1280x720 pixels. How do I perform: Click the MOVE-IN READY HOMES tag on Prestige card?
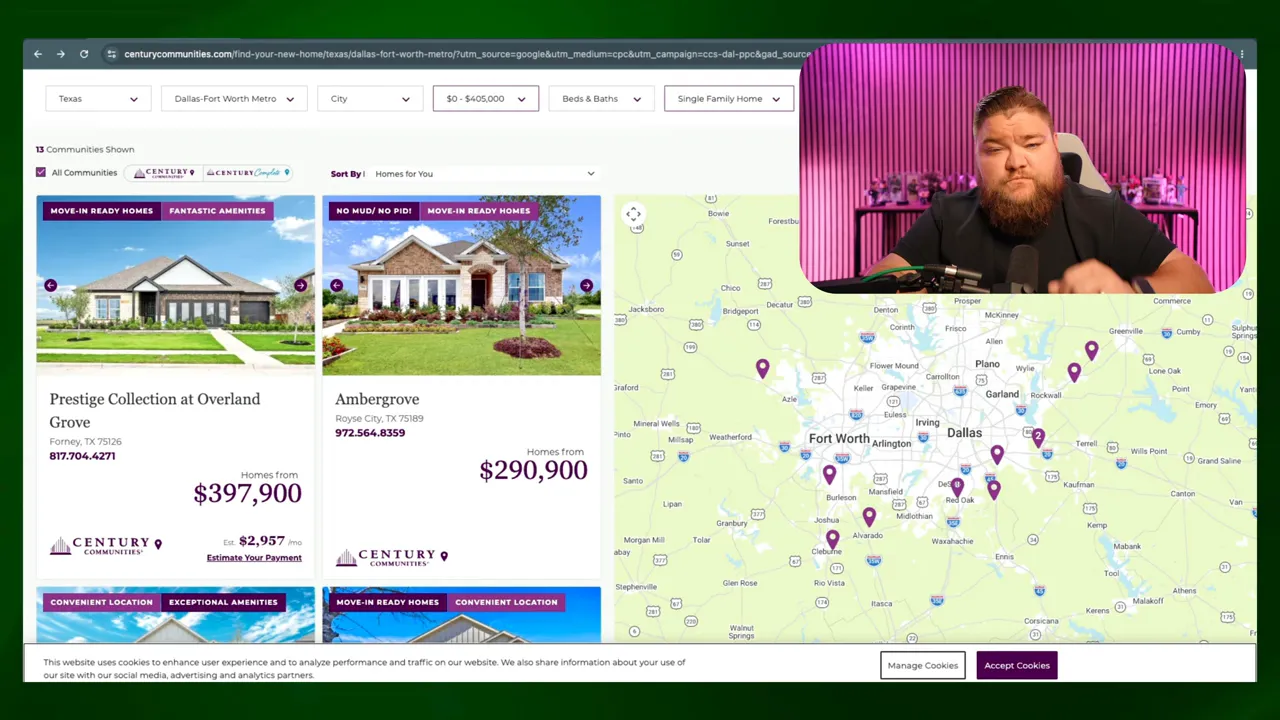[101, 211]
